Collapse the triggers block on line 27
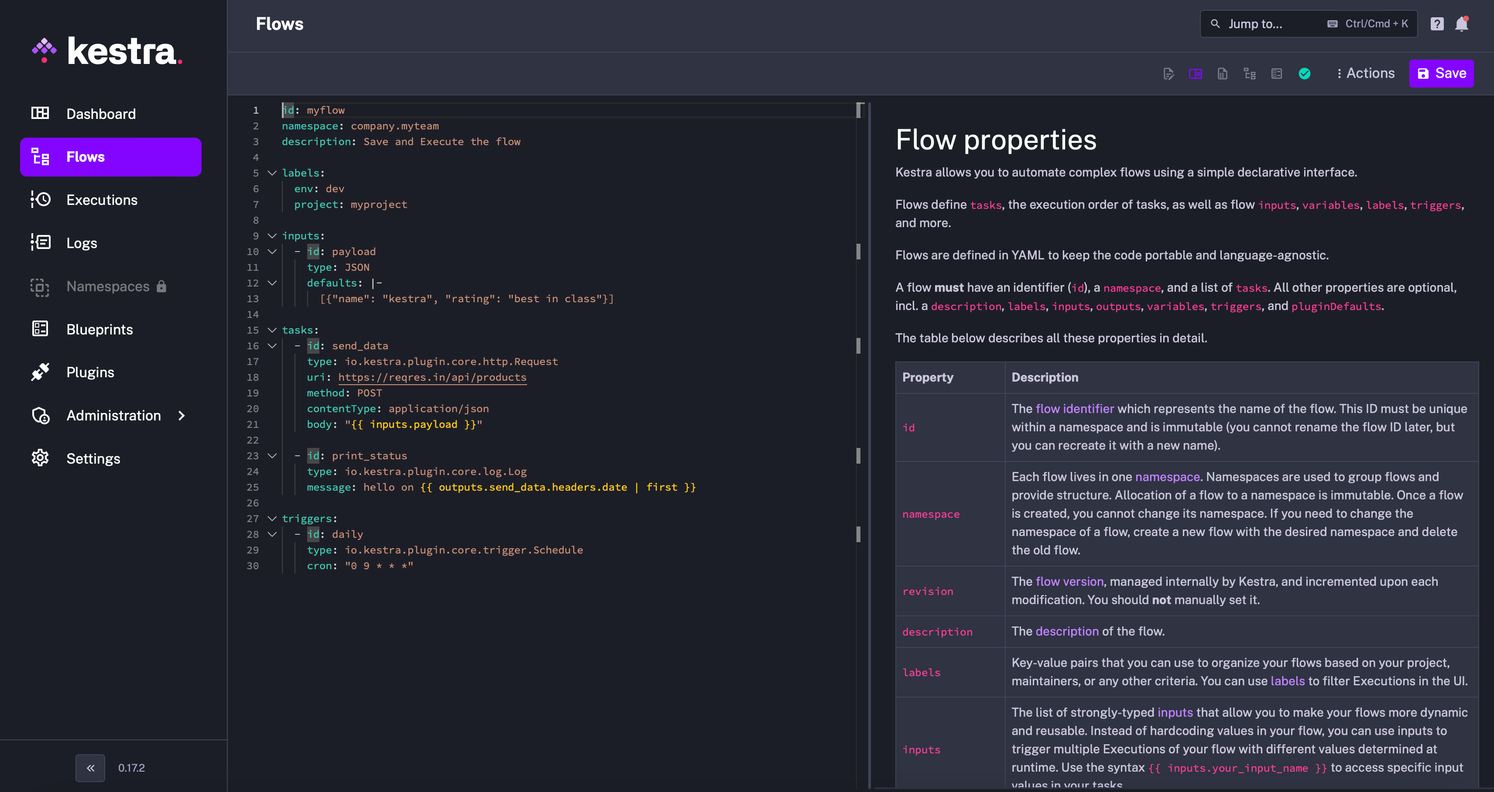Viewport: 1494px width, 792px height. point(272,519)
